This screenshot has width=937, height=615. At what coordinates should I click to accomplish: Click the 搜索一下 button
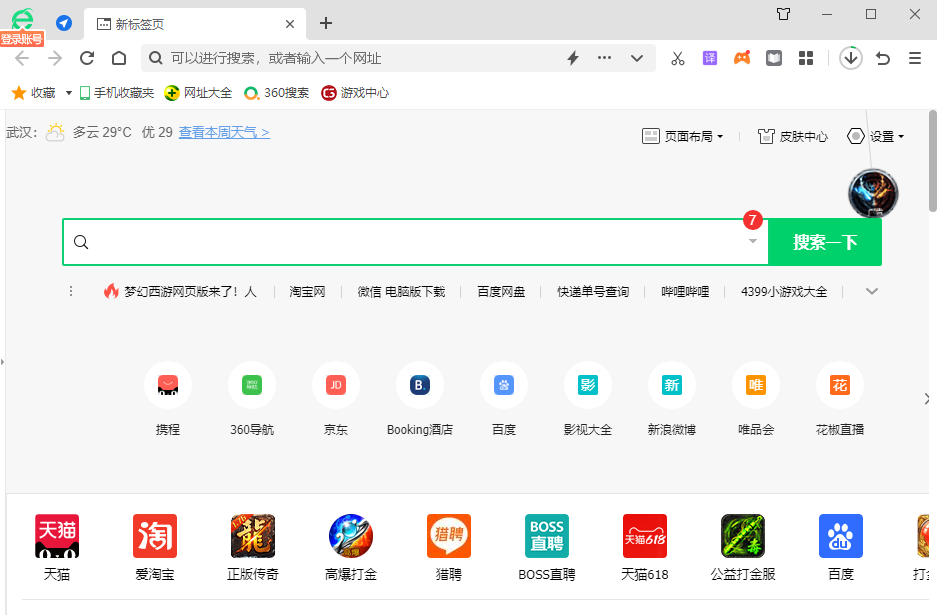pyautogui.click(x=825, y=242)
